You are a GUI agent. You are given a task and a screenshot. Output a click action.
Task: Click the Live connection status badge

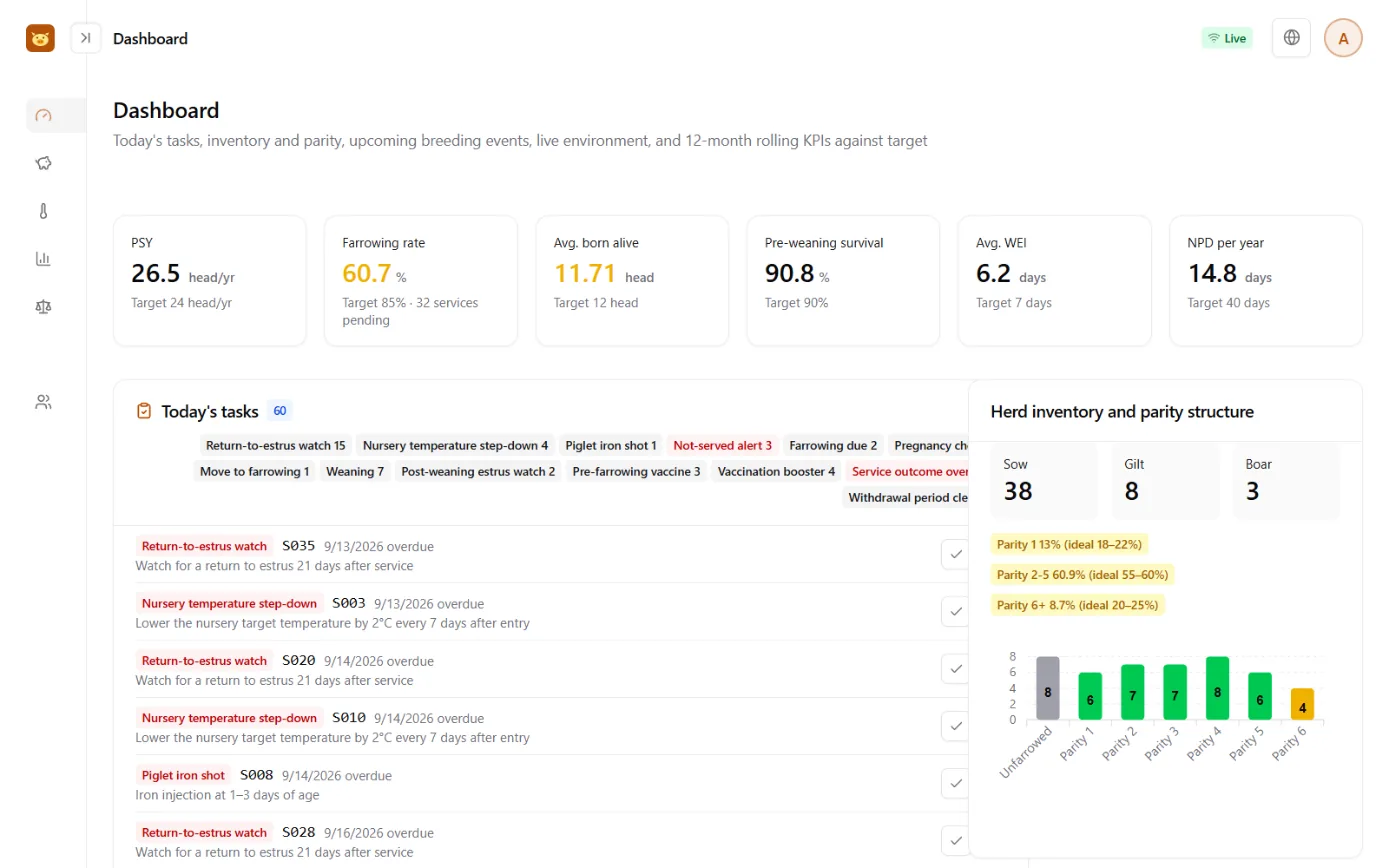click(x=1226, y=38)
